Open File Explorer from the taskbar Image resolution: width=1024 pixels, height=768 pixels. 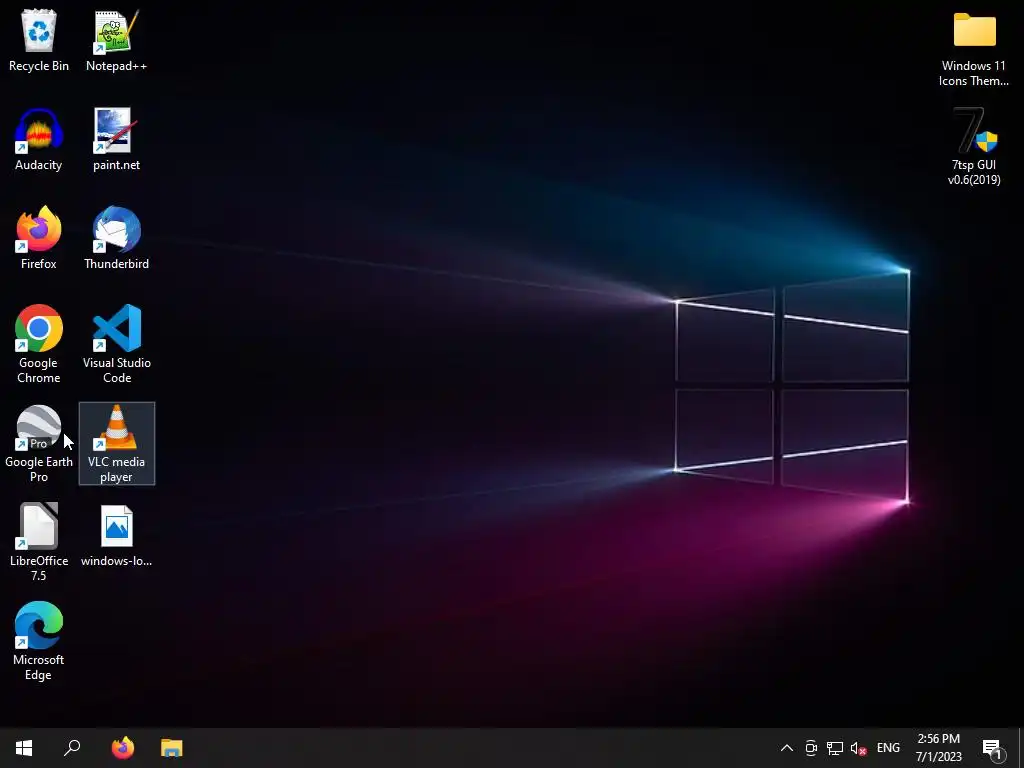click(172, 748)
